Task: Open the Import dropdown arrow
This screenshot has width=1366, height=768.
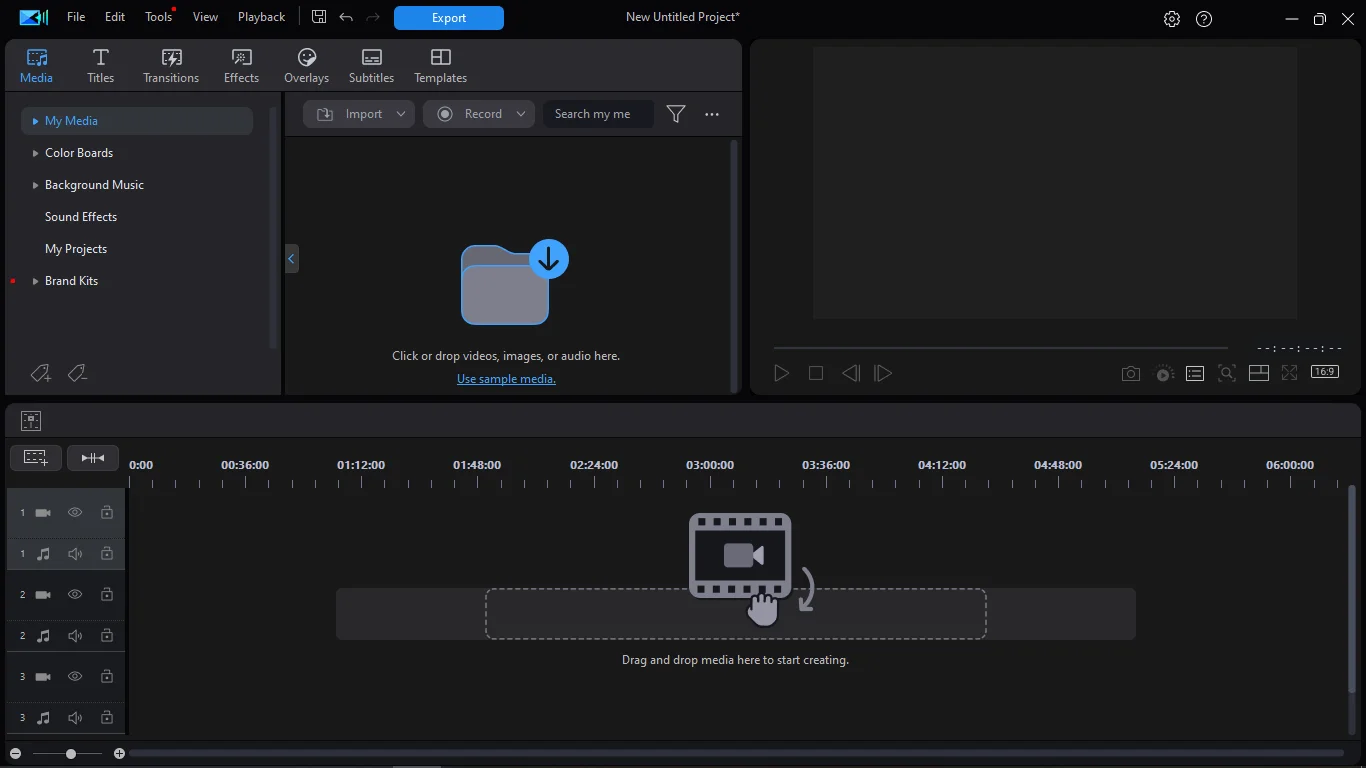Action: pos(401,114)
